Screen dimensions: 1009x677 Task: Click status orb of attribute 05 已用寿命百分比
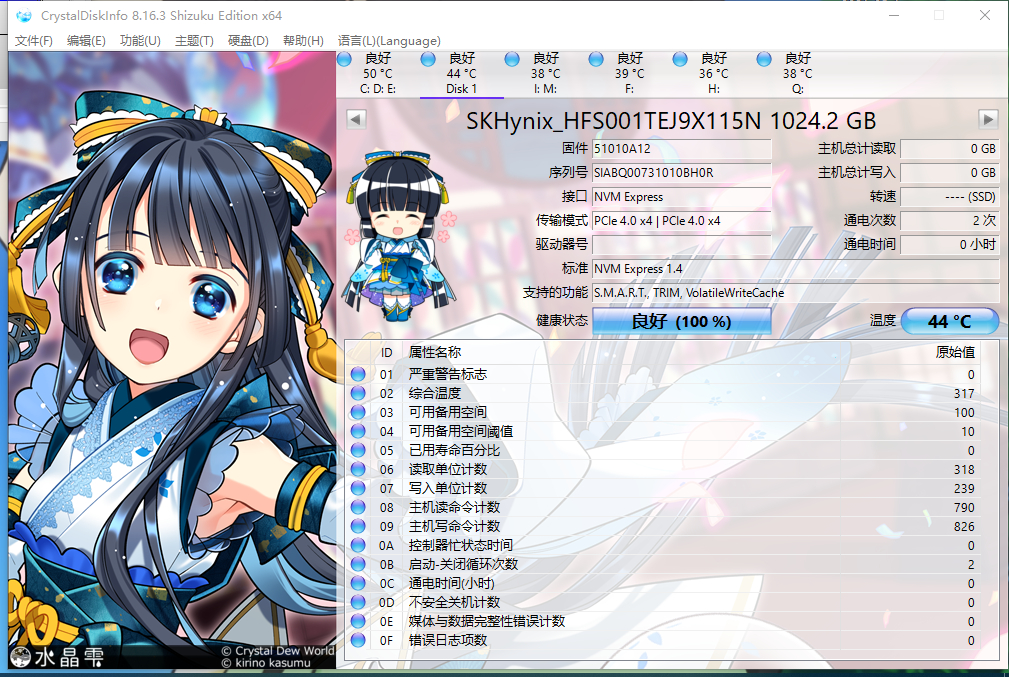pyautogui.click(x=358, y=450)
